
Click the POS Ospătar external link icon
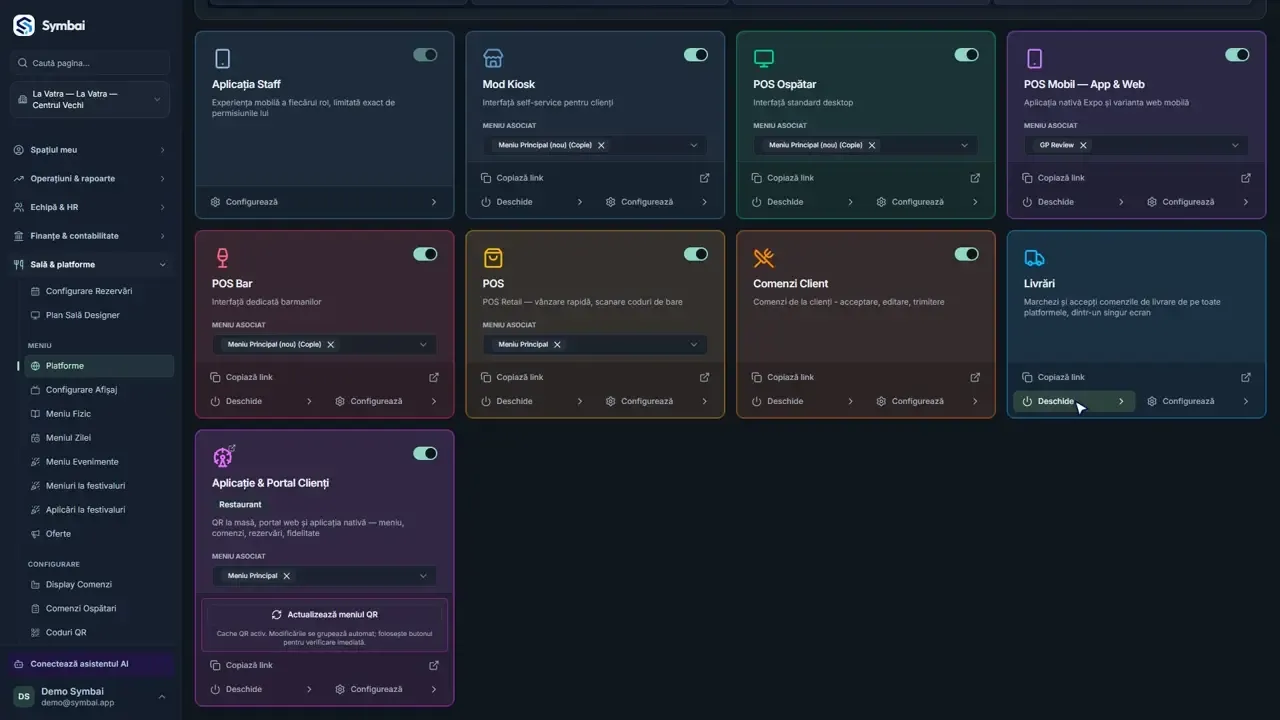tap(975, 178)
